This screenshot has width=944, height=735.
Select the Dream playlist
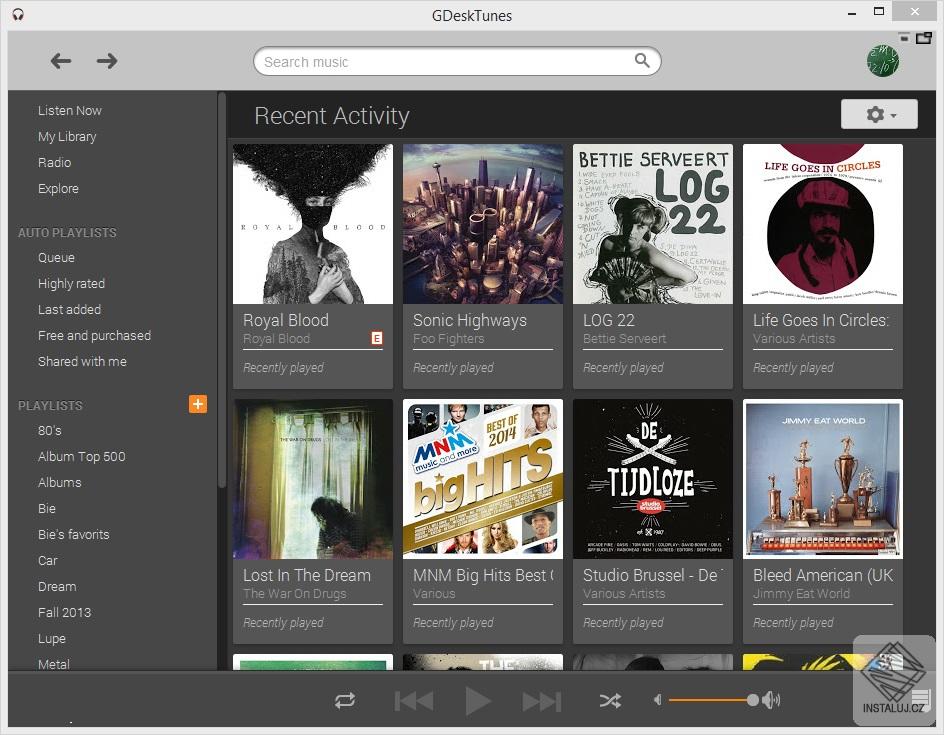[57, 586]
